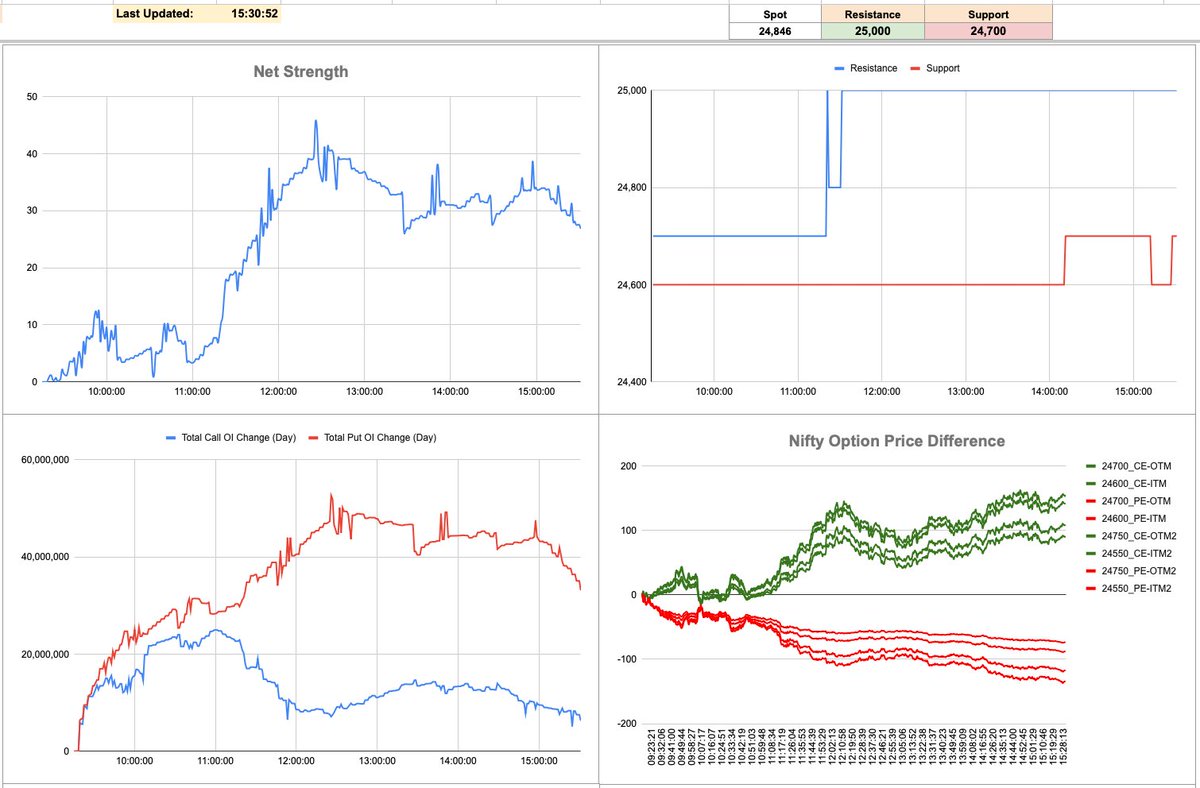The image size is (1200, 788).
Task: Click the 30 label on Net Strength axis
Action: pos(31,211)
